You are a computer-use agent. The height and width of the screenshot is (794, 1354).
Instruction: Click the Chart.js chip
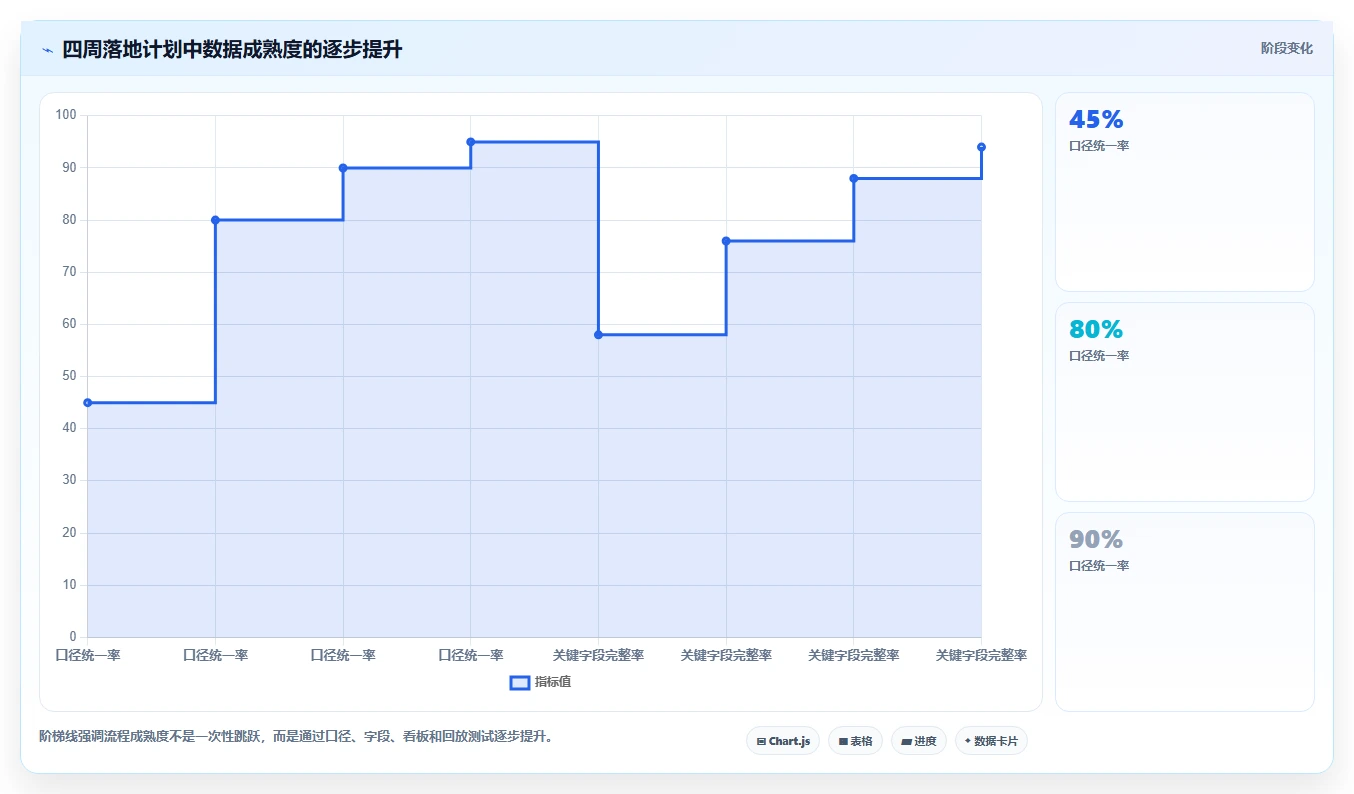(783, 741)
